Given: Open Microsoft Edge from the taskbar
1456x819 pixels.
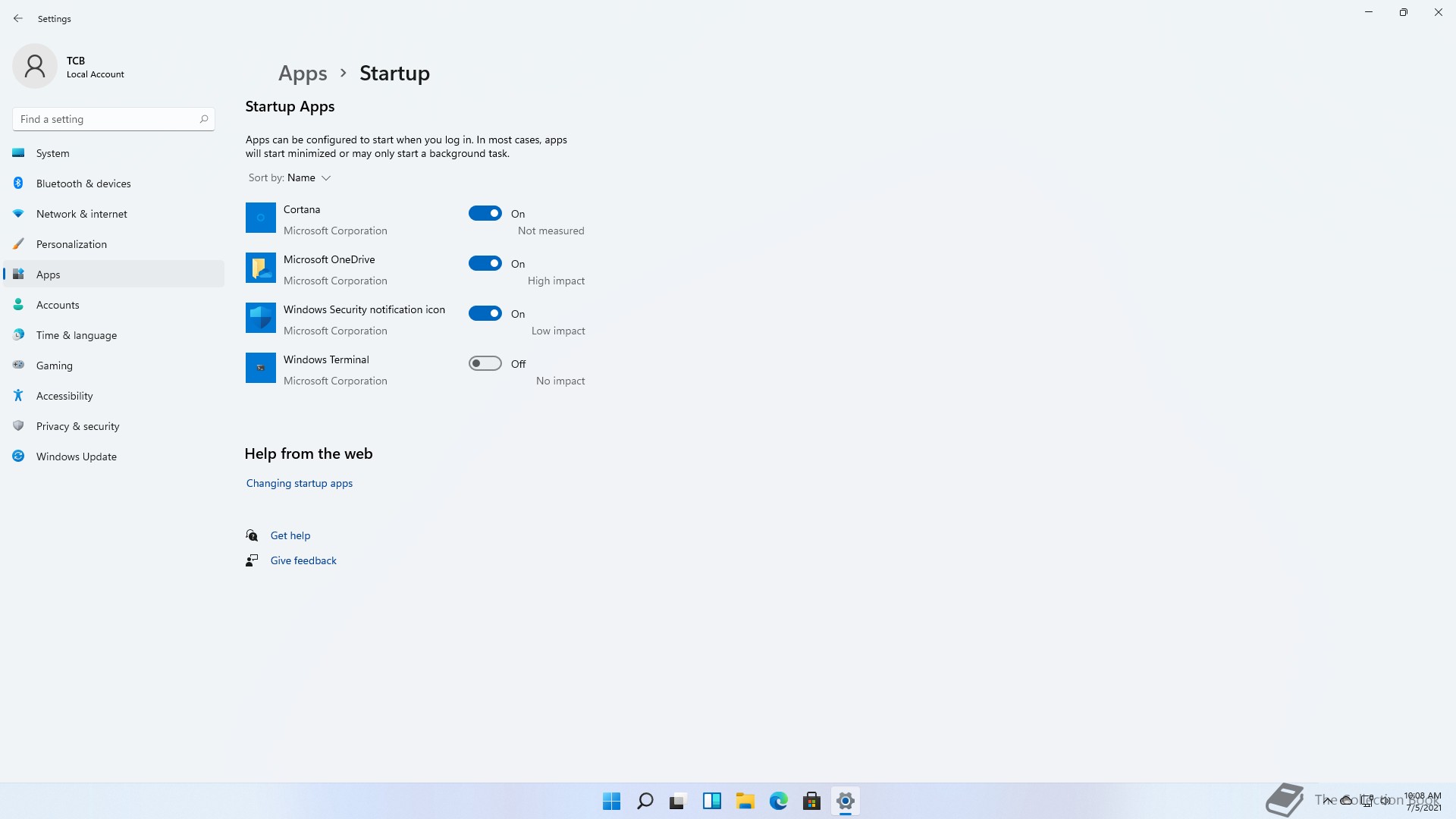Looking at the screenshot, I should [778, 801].
